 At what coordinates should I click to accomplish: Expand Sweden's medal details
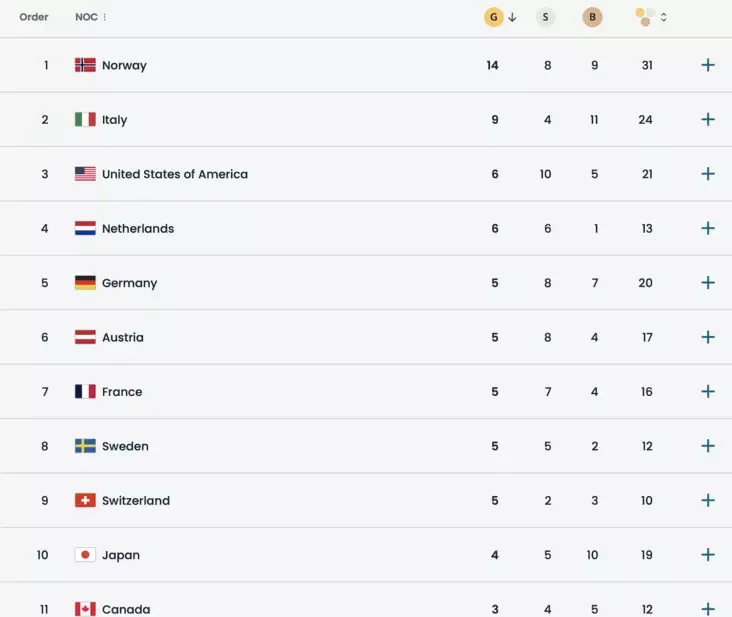pyautogui.click(x=708, y=446)
